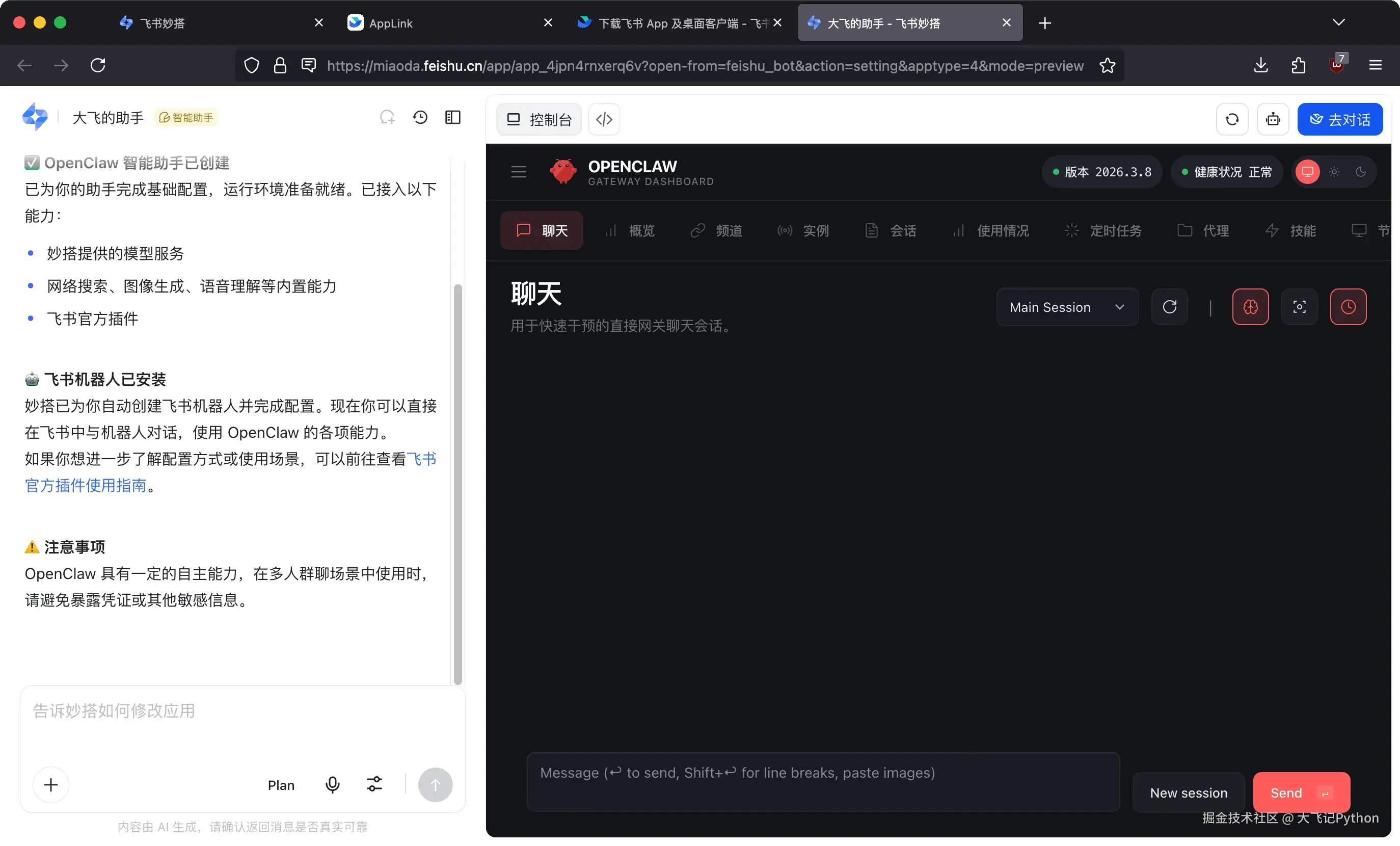
Task: Click the 去对话 button
Action: point(1340,119)
